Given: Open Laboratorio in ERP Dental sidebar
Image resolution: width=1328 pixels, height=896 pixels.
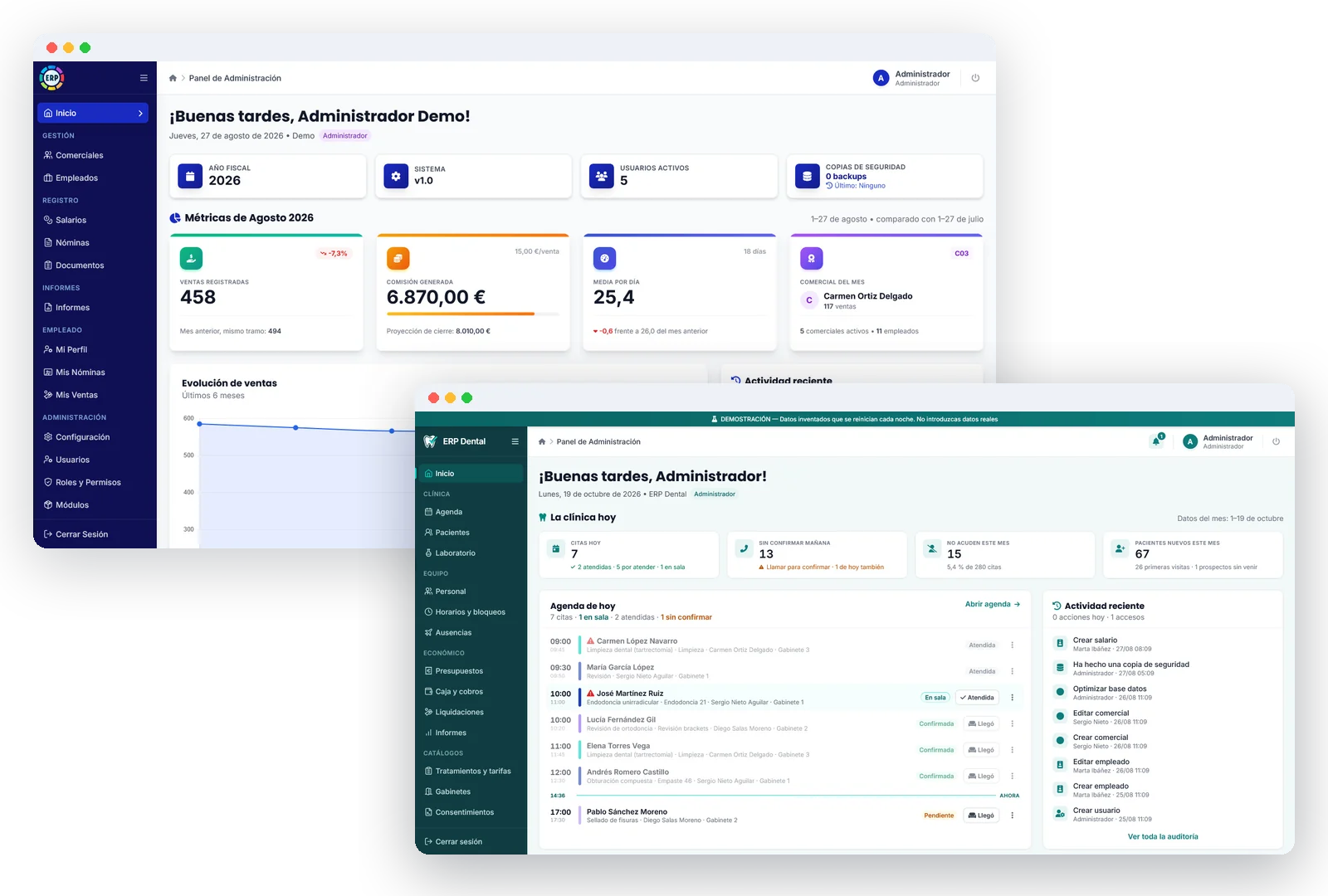Looking at the screenshot, I should tap(471, 553).
